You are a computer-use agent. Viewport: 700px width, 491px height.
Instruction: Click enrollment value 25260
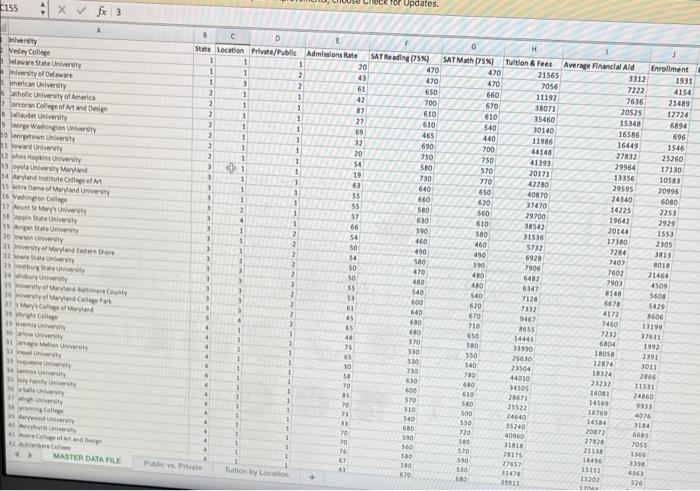672,159
